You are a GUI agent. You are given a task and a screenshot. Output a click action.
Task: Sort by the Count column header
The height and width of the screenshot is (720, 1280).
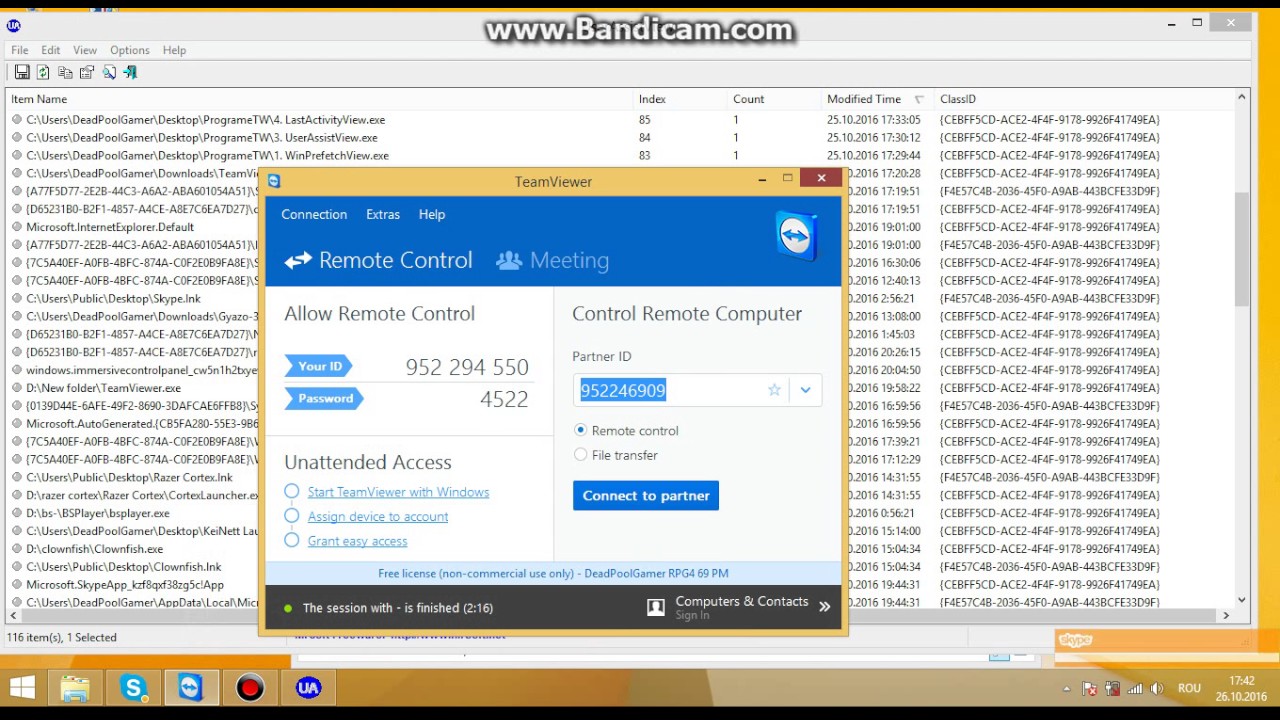point(774,99)
